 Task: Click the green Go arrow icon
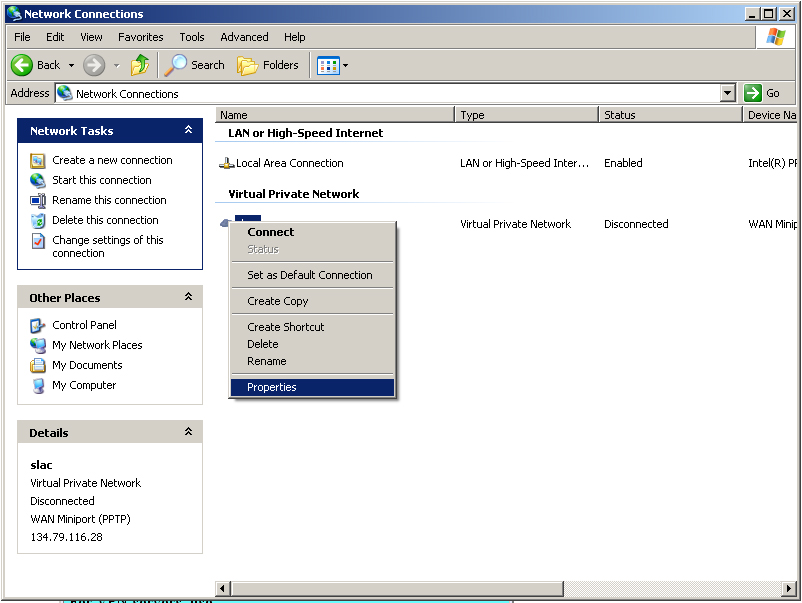click(752, 93)
